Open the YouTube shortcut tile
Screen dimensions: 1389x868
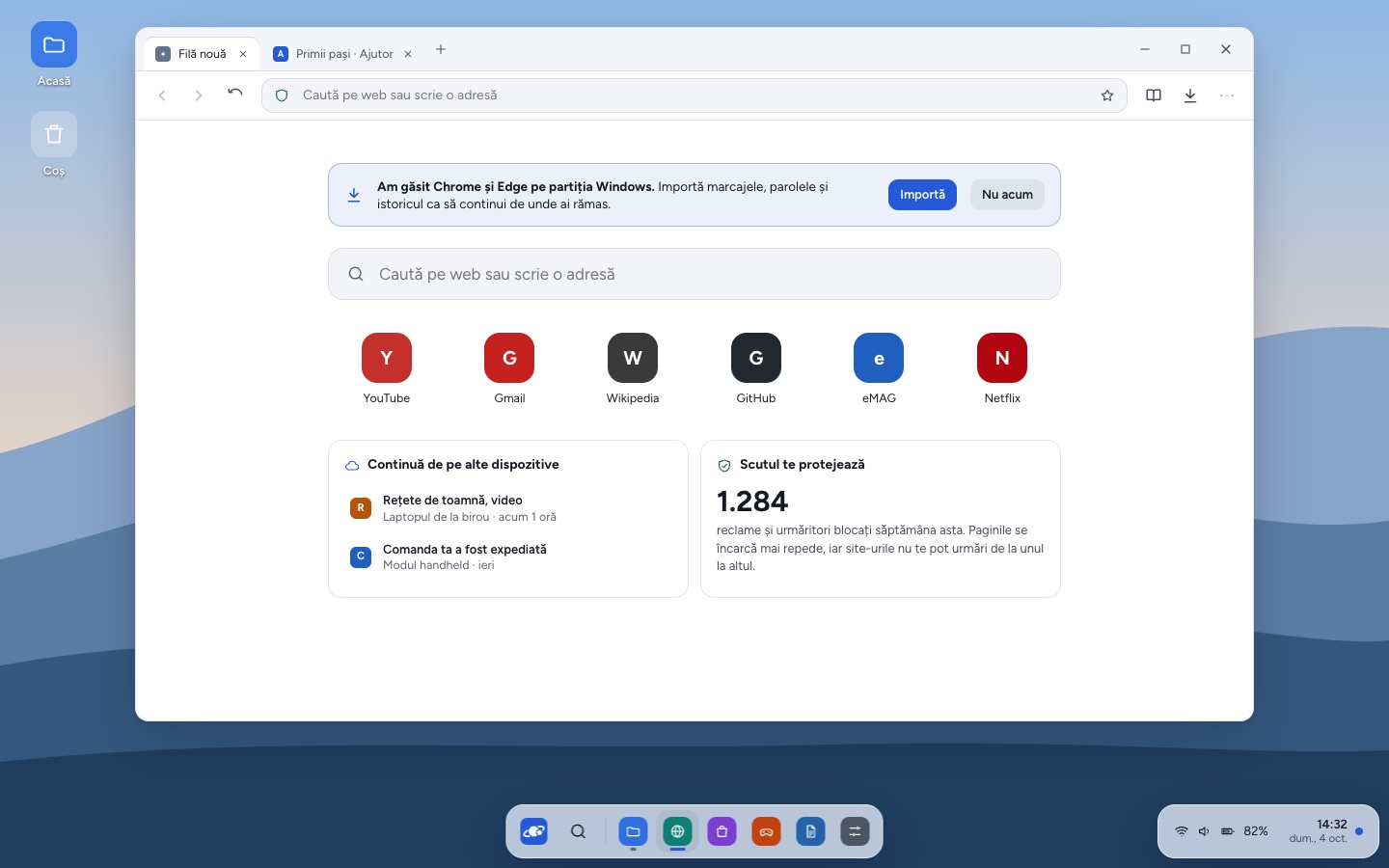point(387,369)
